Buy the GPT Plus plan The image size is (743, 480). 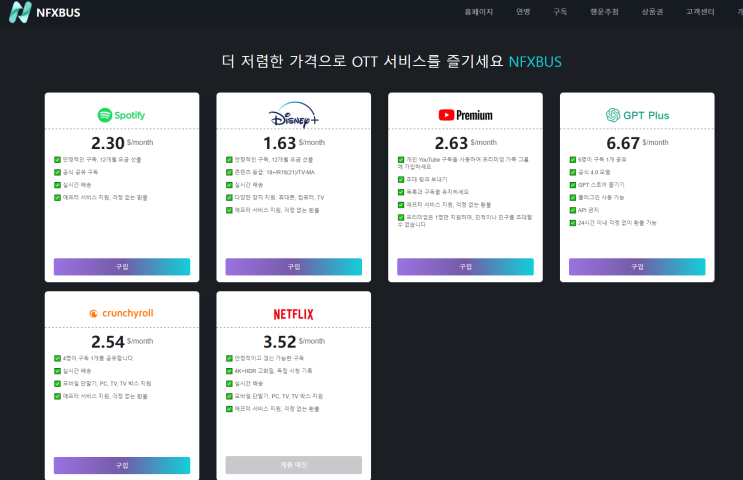[x=637, y=267]
